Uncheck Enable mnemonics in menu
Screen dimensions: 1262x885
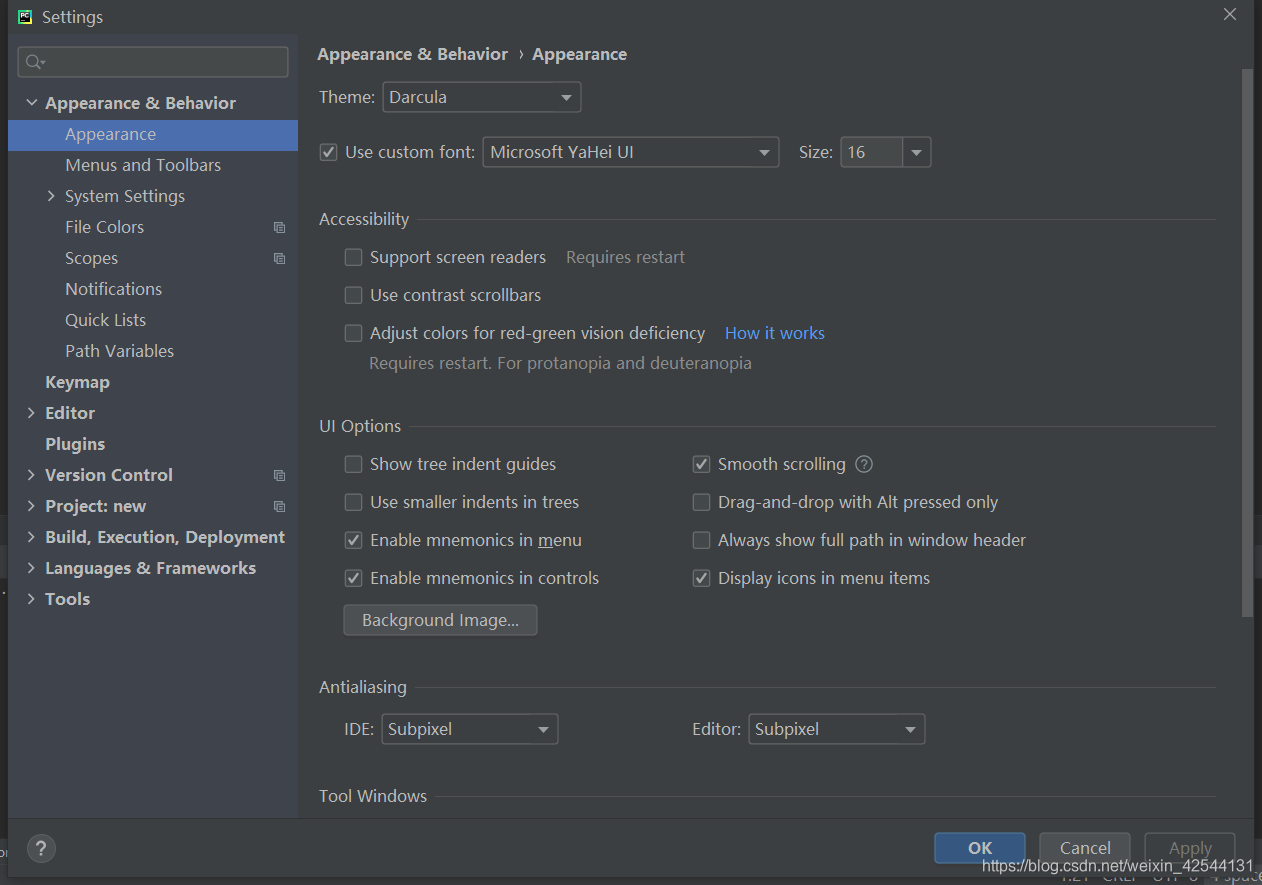353,540
